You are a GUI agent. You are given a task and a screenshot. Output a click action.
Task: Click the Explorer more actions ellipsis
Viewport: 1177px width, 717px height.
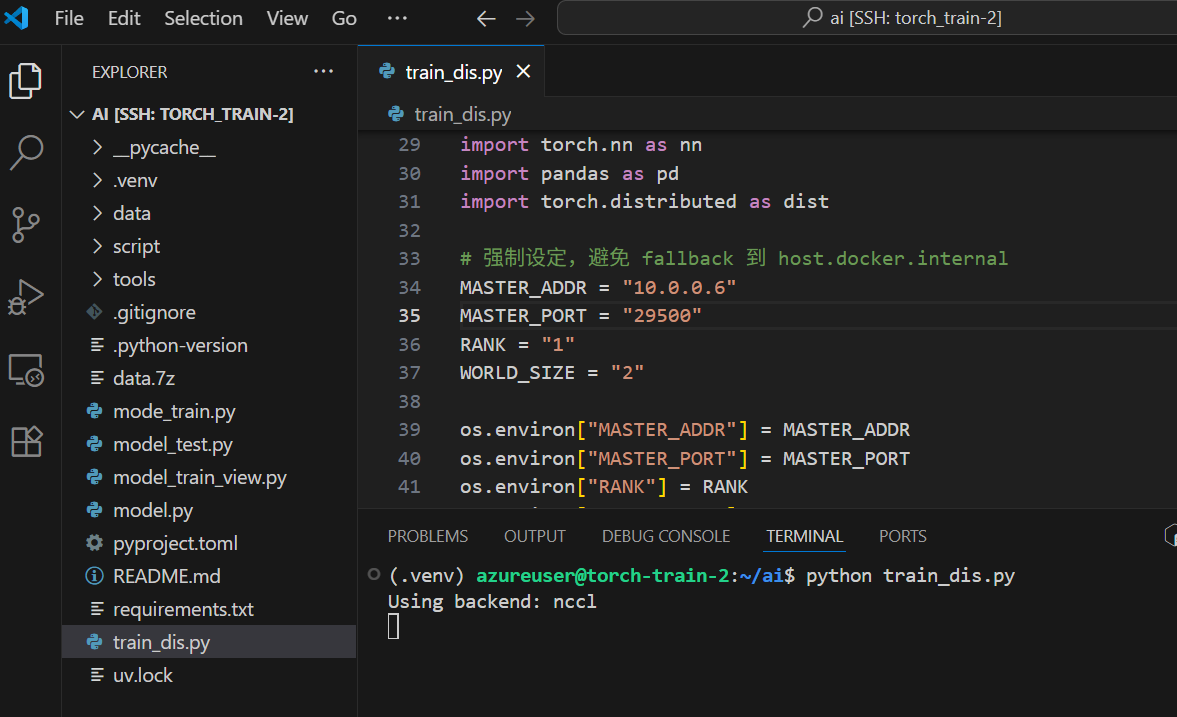pos(323,72)
